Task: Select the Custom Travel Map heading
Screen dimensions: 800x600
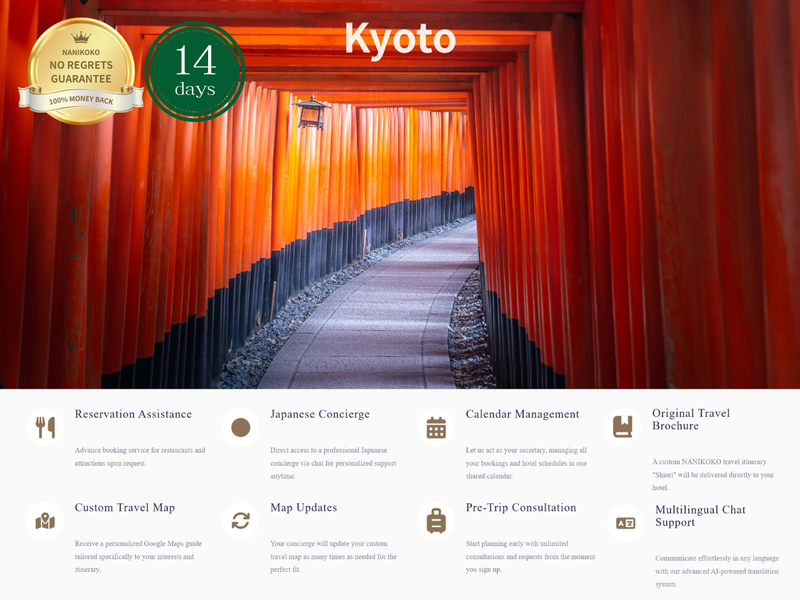Action: click(x=125, y=508)
